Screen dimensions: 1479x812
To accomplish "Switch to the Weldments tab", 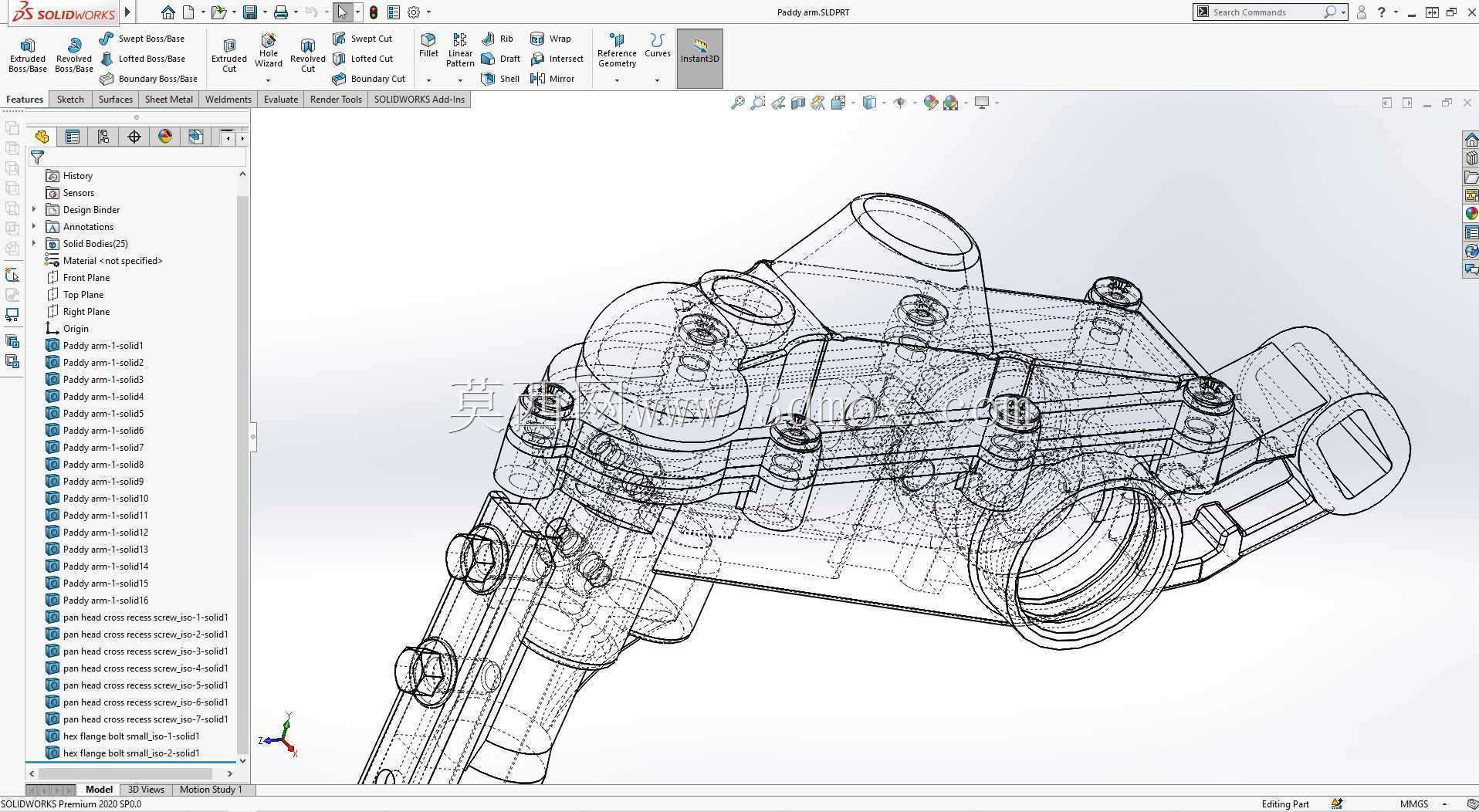I will click(228, 99).
